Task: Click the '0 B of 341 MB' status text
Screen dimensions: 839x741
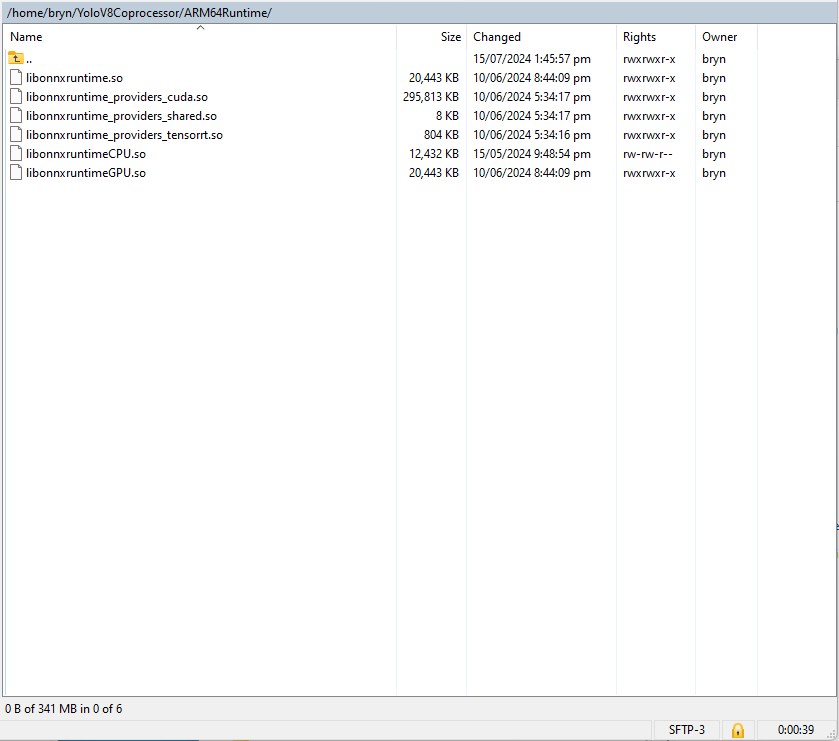Action: [64, 709]
